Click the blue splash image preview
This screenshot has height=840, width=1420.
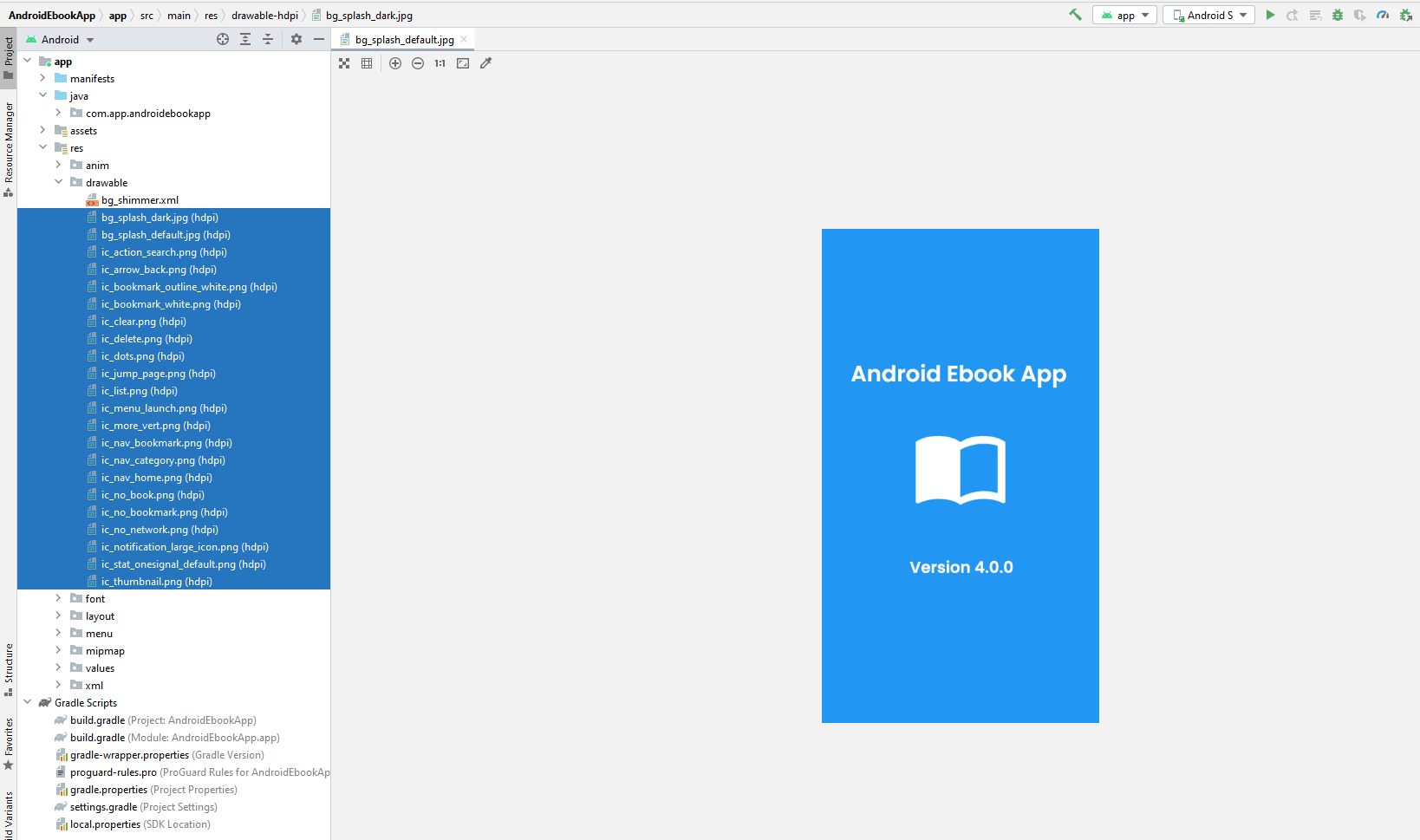pos(960,475)
